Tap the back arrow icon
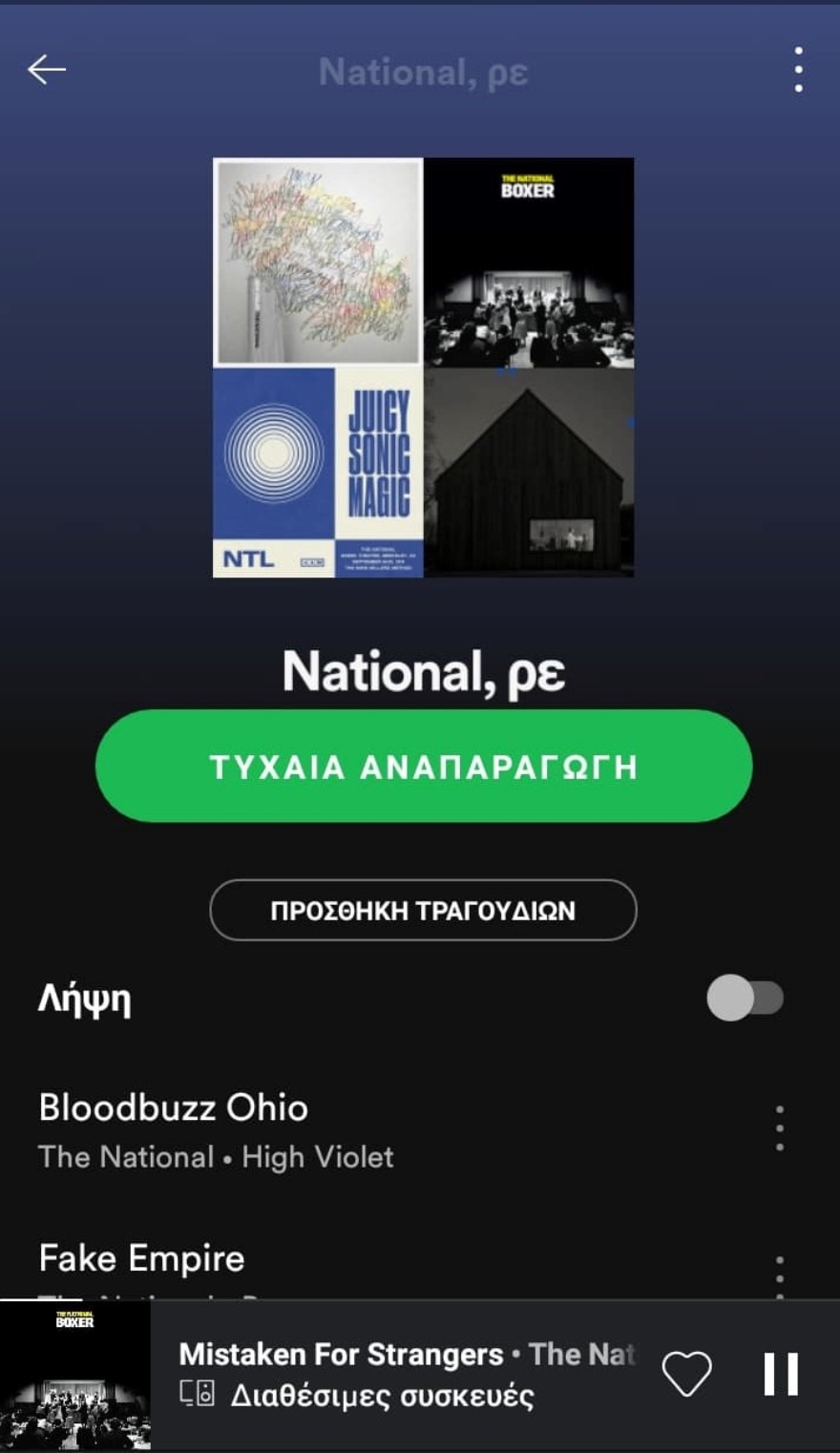The width and height of the screenshot is (840, 1453). click(x=47, y=70)
